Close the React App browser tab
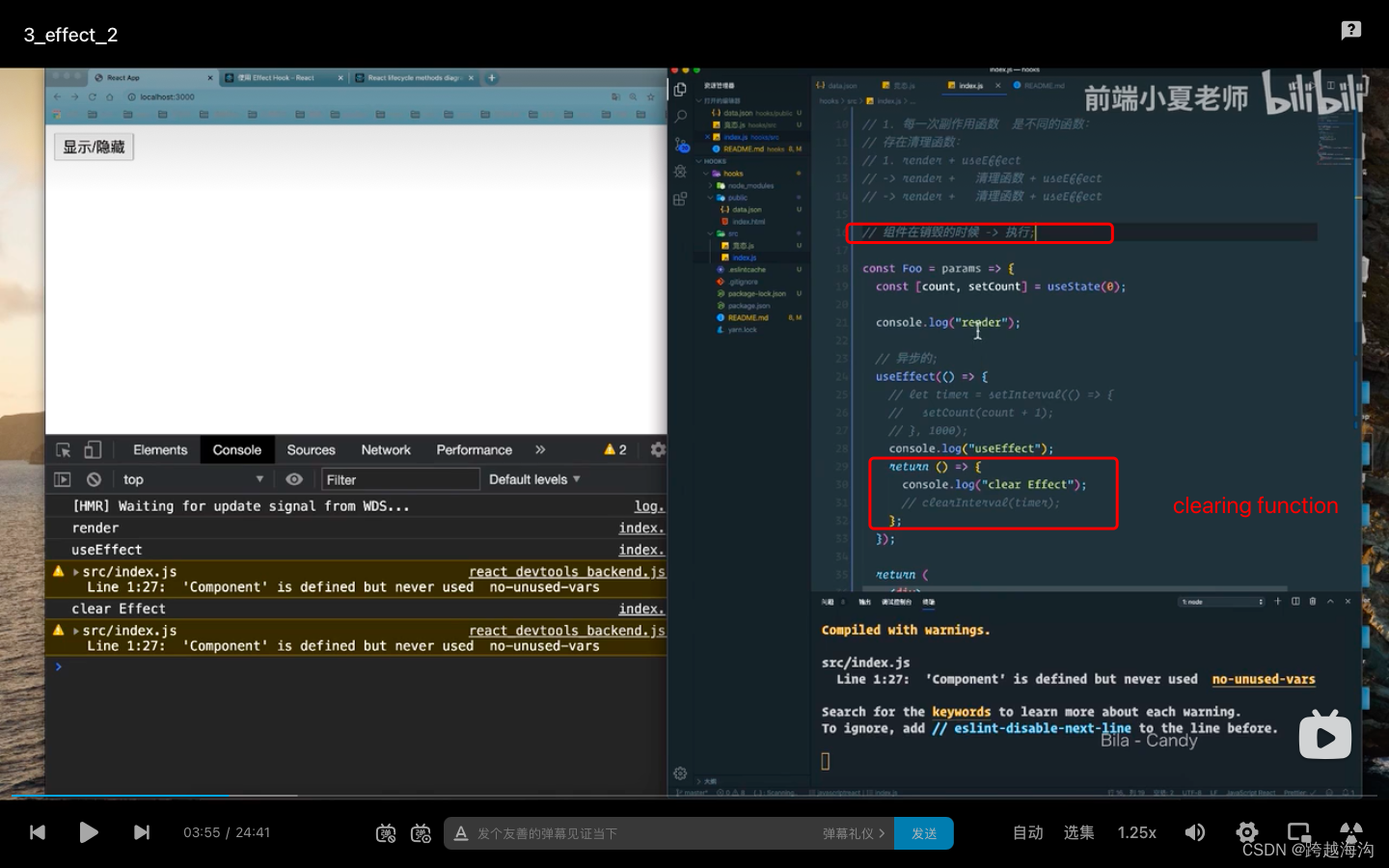 [x=210, y=78]
